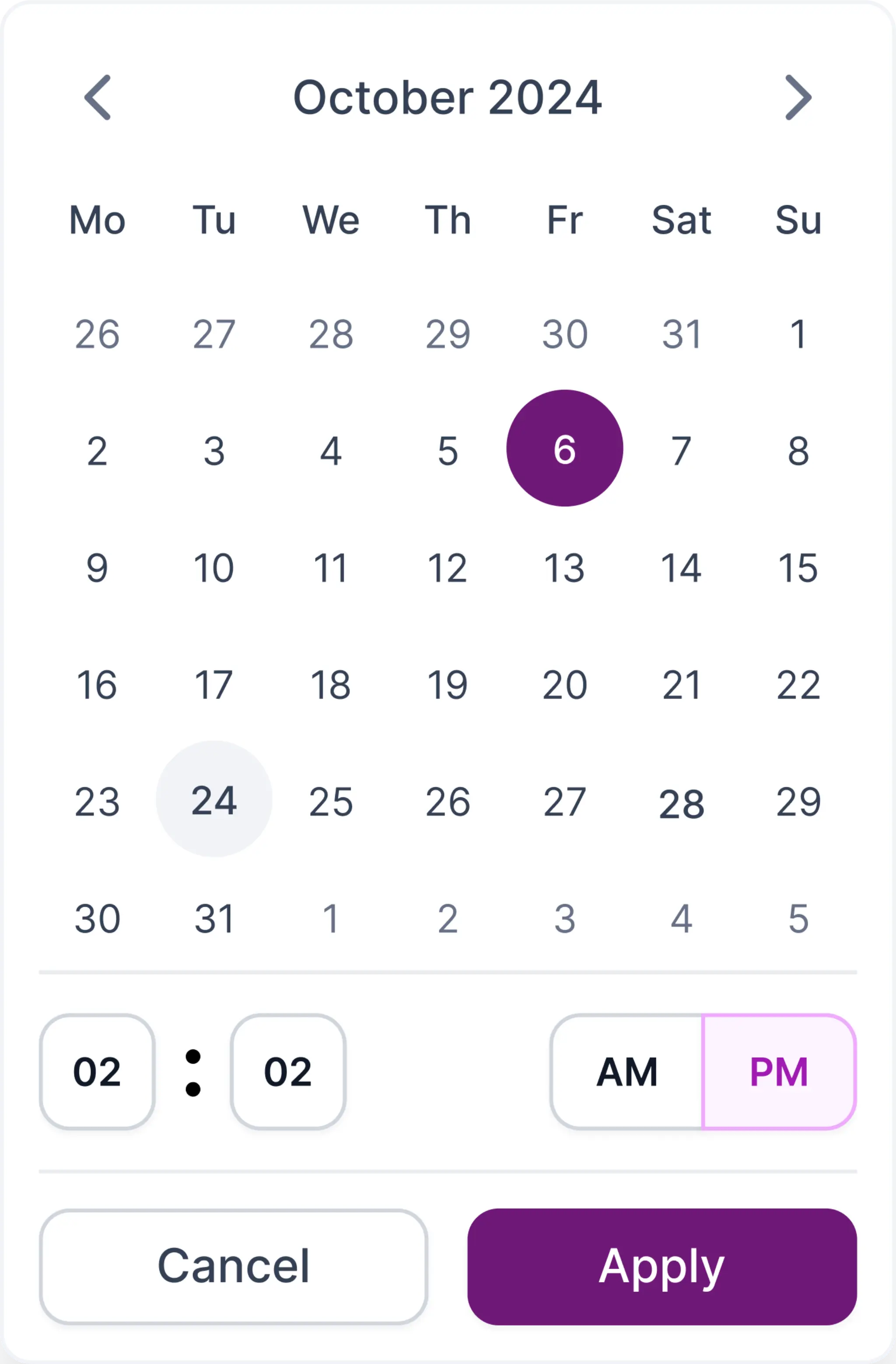Select October 31 date

(x=213, y=919)
